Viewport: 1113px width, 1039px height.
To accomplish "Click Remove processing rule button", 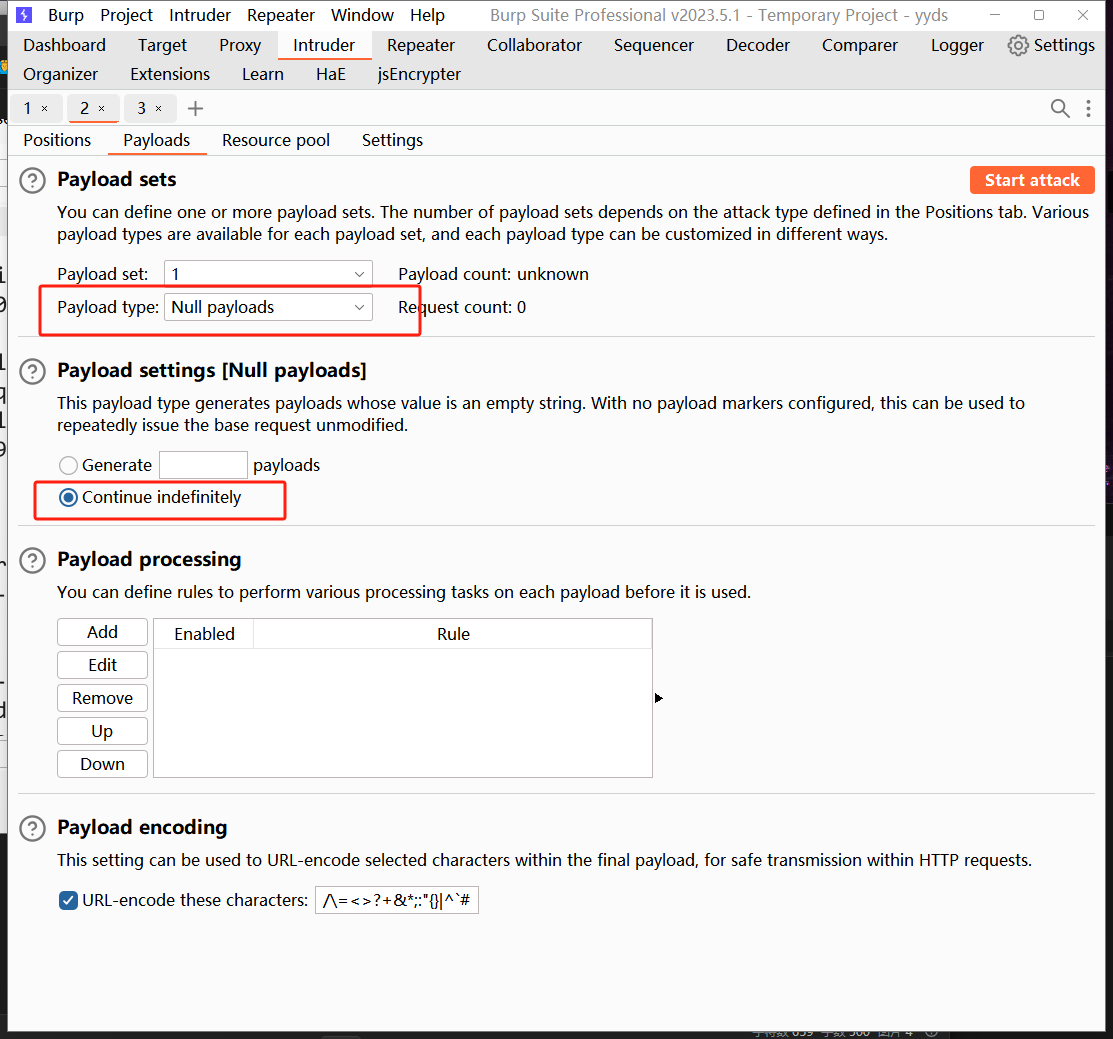I will [102, 698].
